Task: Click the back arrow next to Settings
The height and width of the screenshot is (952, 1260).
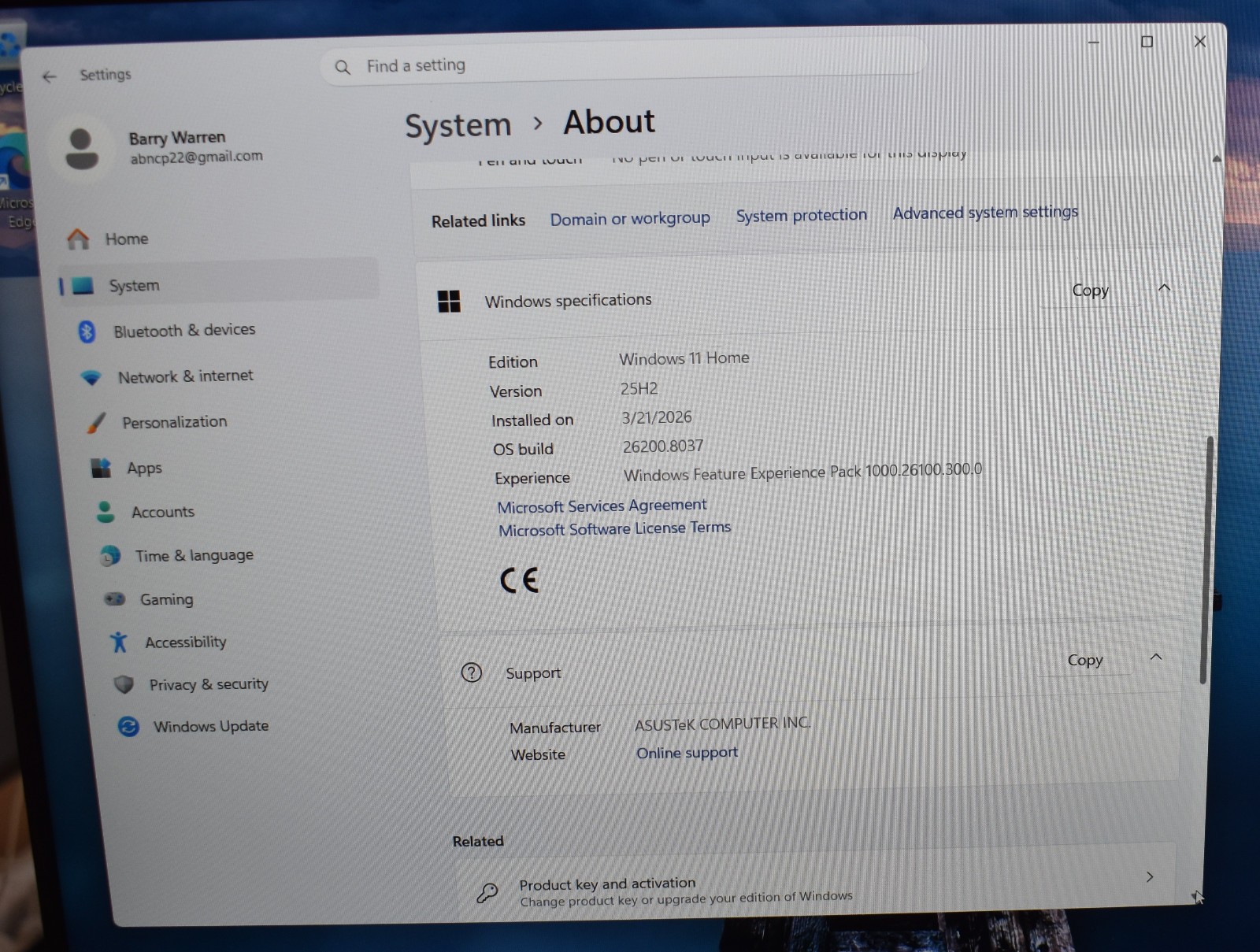Action: (50, 76)
